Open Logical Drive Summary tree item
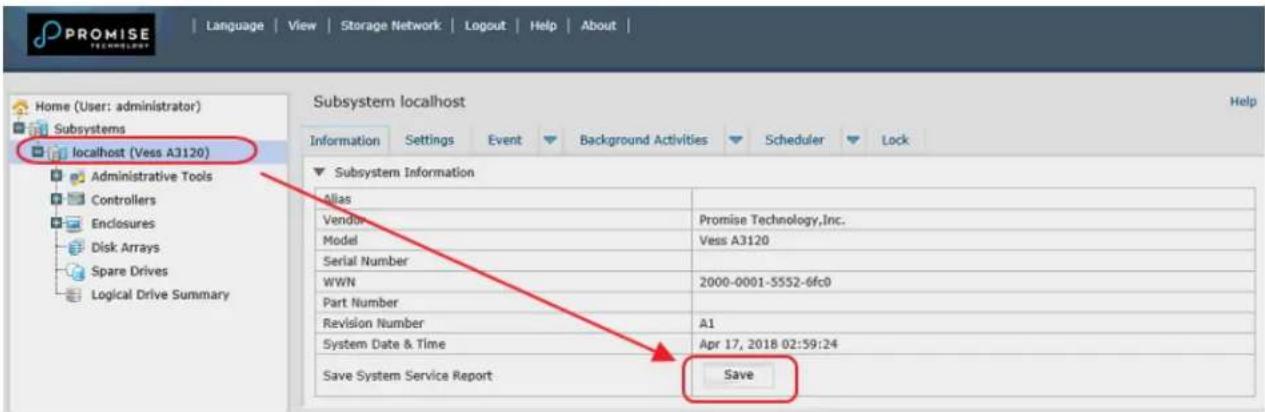Screen dimensions: 1265x412 (160, 295)
